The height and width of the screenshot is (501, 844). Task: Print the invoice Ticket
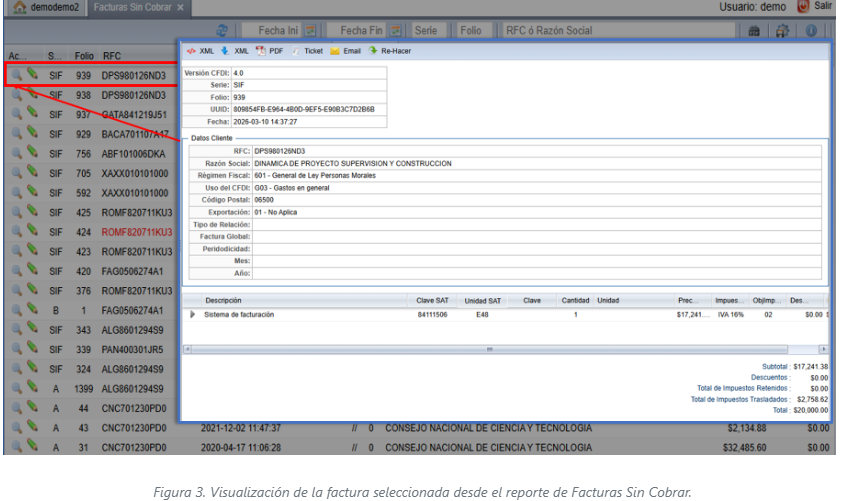coord(308,50)
